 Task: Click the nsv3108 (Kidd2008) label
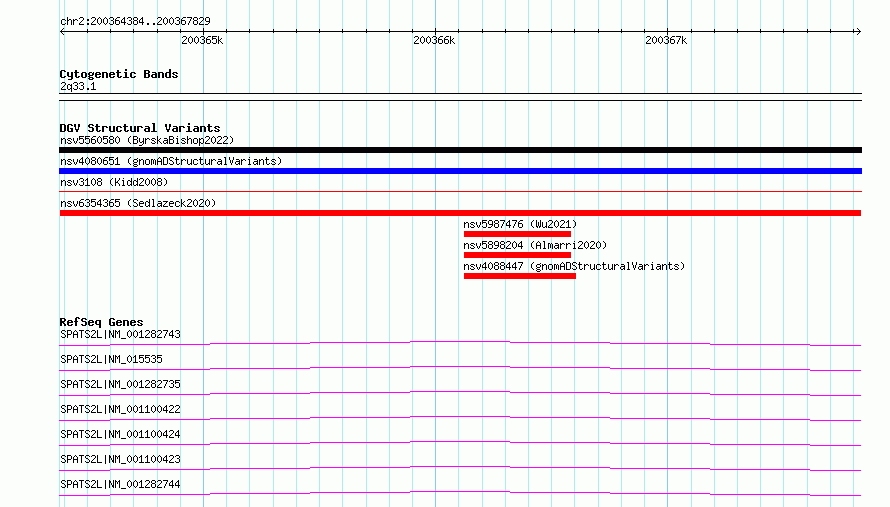pyautogui.click(x=114, y=182)
